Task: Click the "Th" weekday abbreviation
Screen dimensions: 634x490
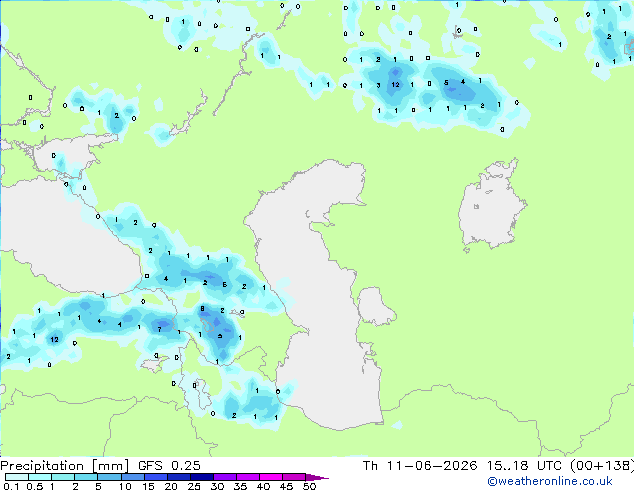Action: point(370,466)
